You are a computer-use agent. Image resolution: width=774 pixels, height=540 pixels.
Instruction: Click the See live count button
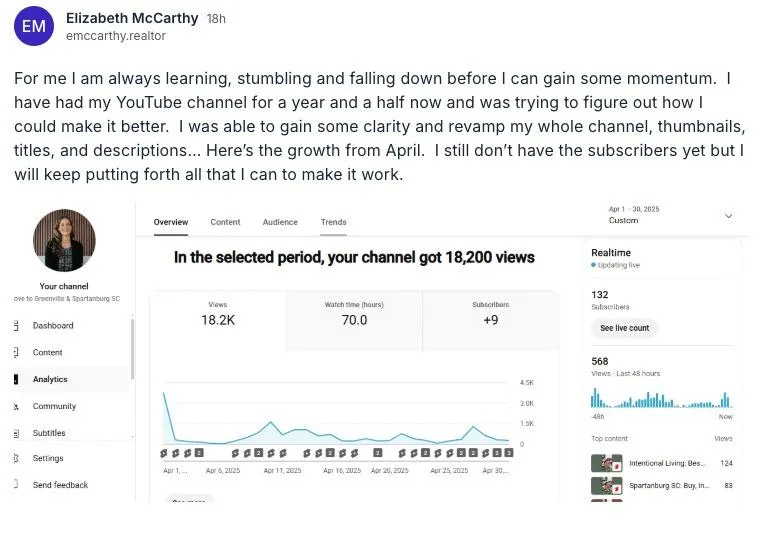[x=624, y=328]
